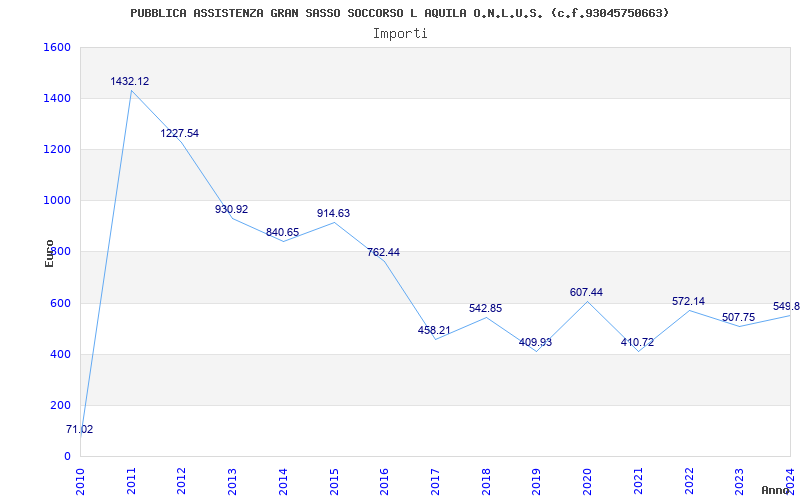Screen dimensions: 800x500
Task: Click the PUBBLICA ASSISTENZA GRAN SASSO chart title
Action: (399, 13)
